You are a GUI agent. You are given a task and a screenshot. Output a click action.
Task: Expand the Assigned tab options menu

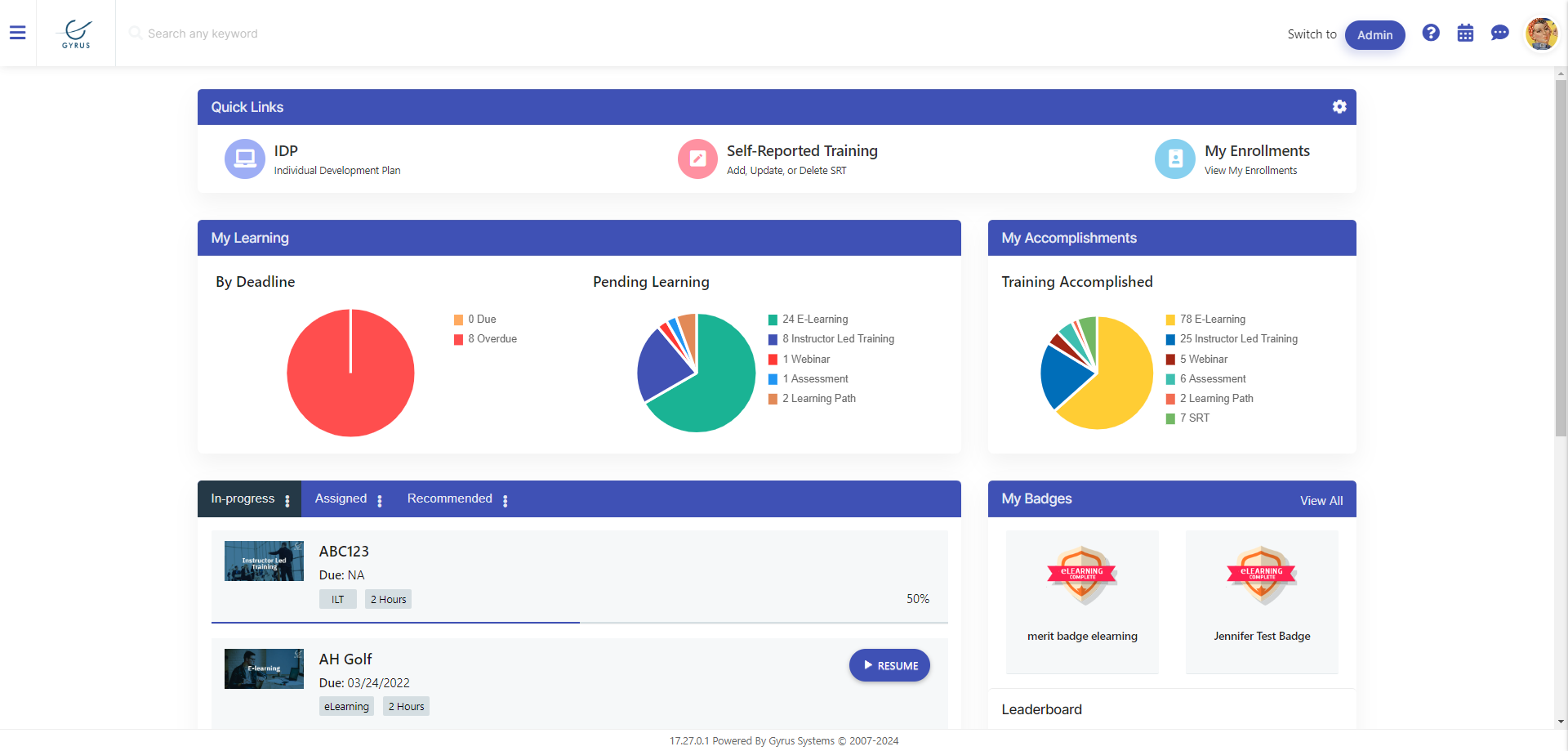(x=380, y=501)
